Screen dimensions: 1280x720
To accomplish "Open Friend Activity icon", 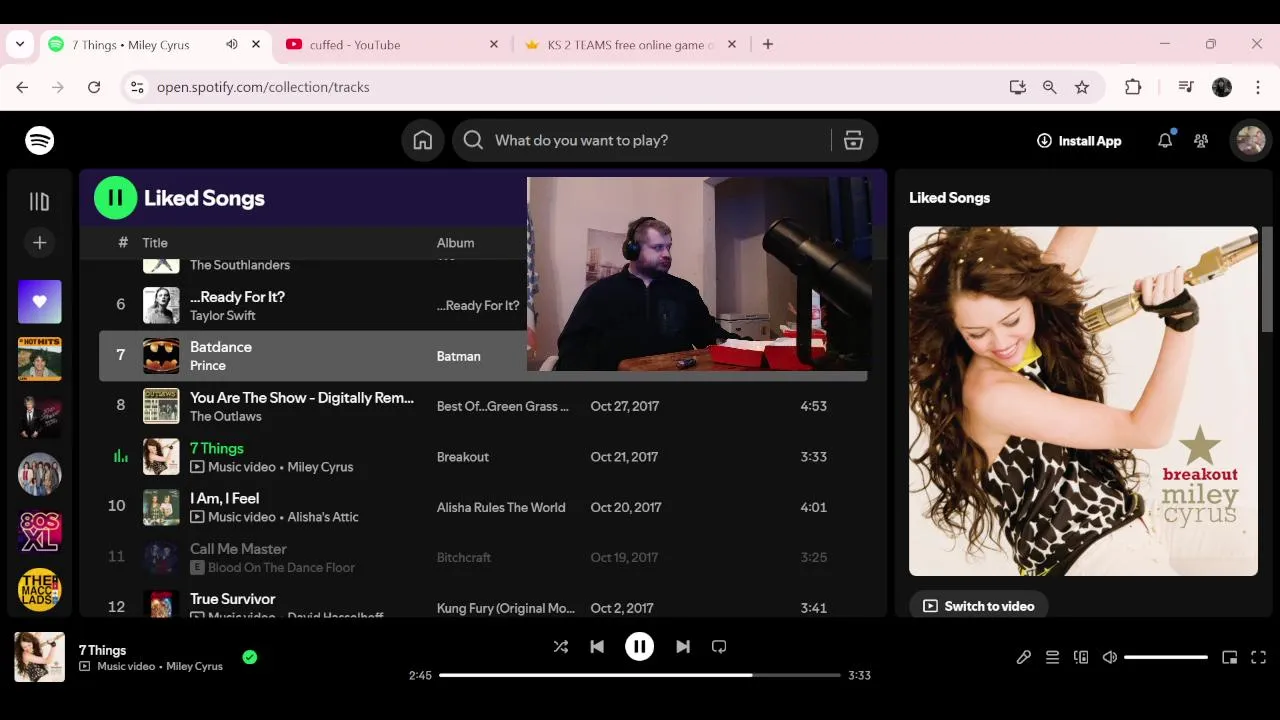I will (1201, 141).
